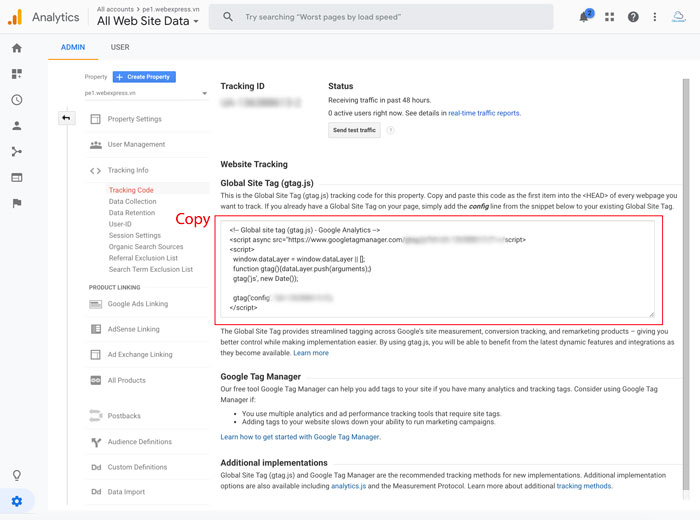
Task: Click the Home icon in left sidebar
Action: pyautogui.click(x=16, y=48)
